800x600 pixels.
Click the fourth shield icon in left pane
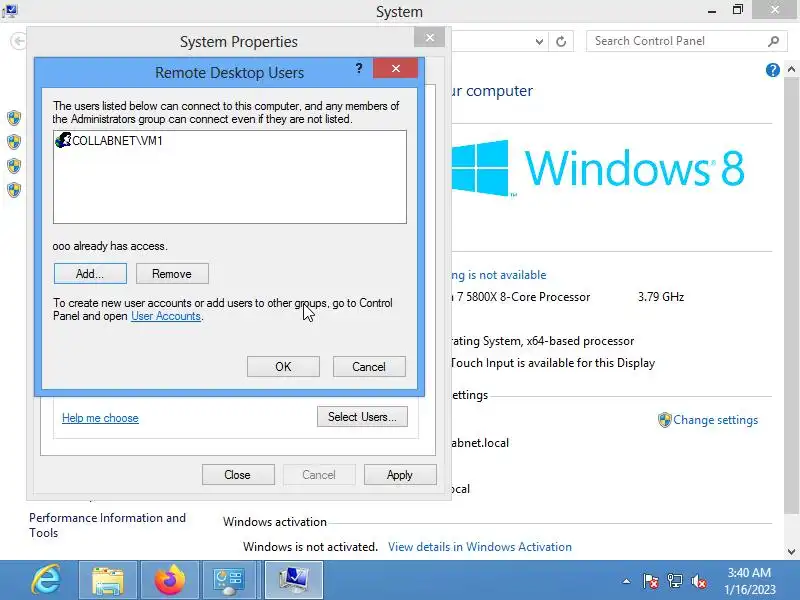tap(14, 190)
